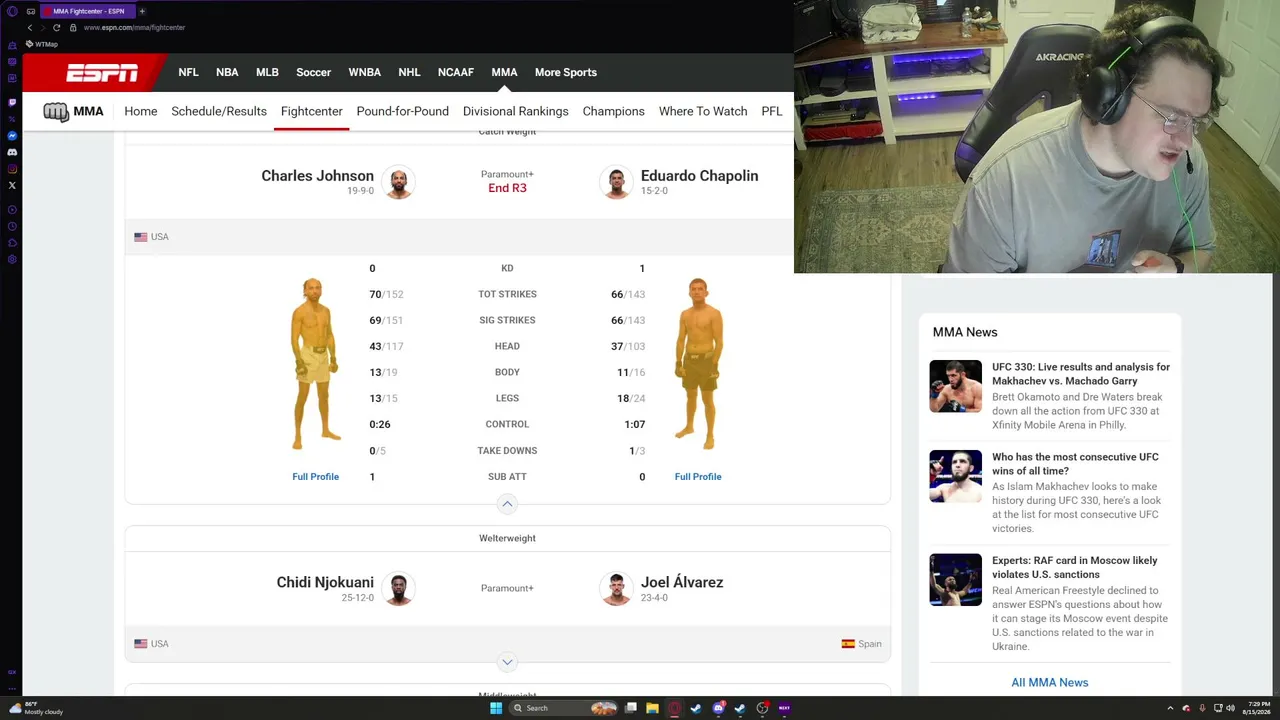Open the Joel Álvarez name link

tap(682, 583)
